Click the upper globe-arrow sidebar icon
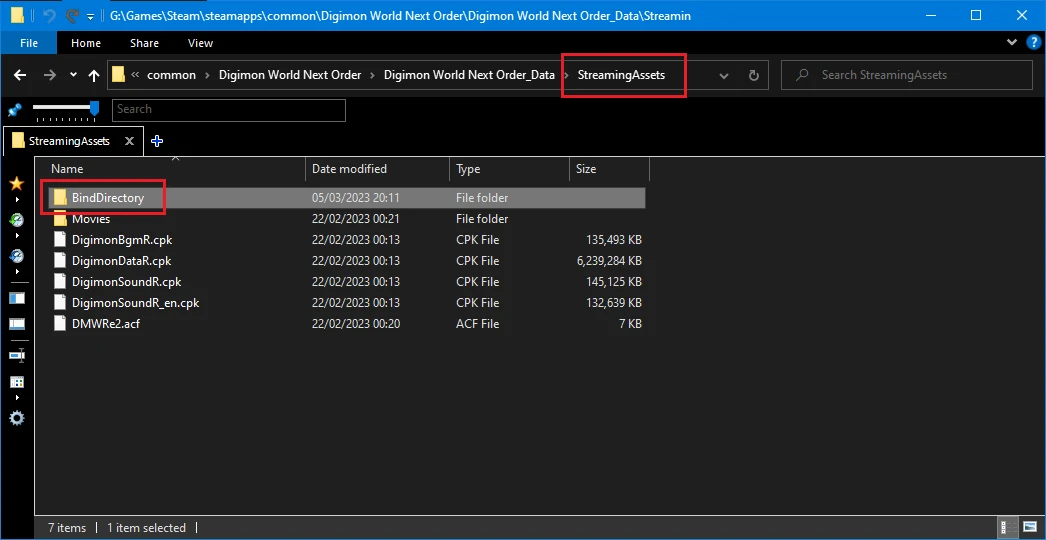Viewport: 1046px width, 540px height. coord(17,220)
